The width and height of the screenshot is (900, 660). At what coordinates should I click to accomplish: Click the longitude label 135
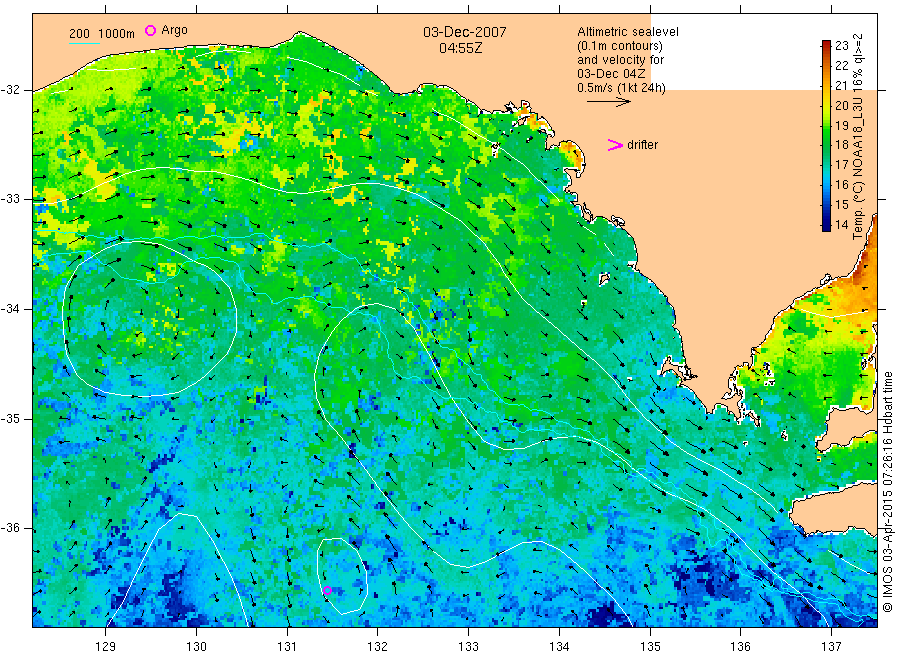[x=650, y=647]
